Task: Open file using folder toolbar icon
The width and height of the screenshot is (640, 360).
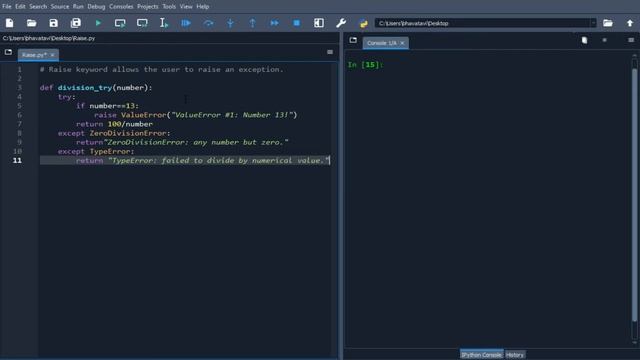Action: tap(31, 23)
